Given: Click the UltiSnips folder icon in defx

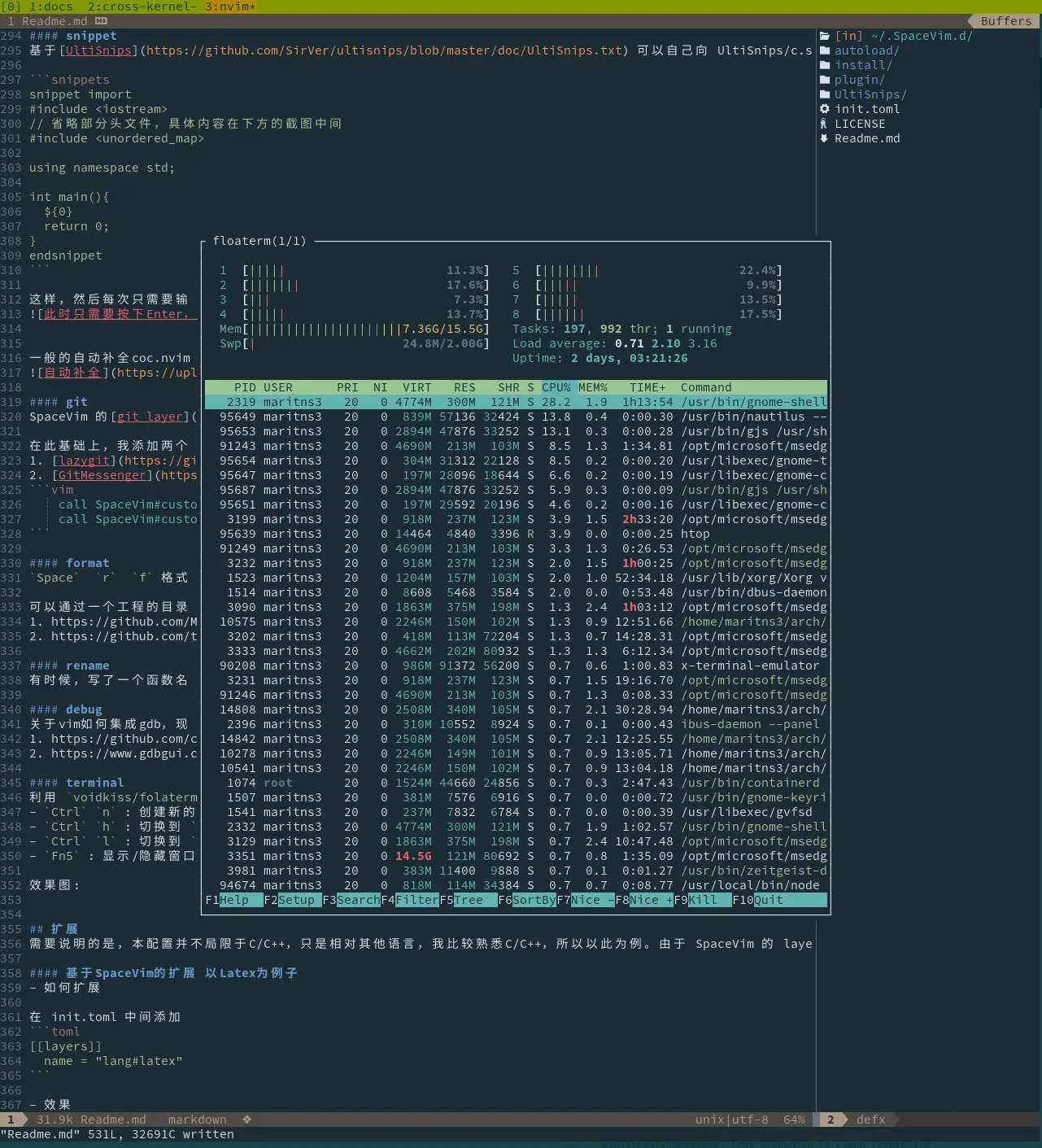Looking at the screenshot, I should (824, 94).
